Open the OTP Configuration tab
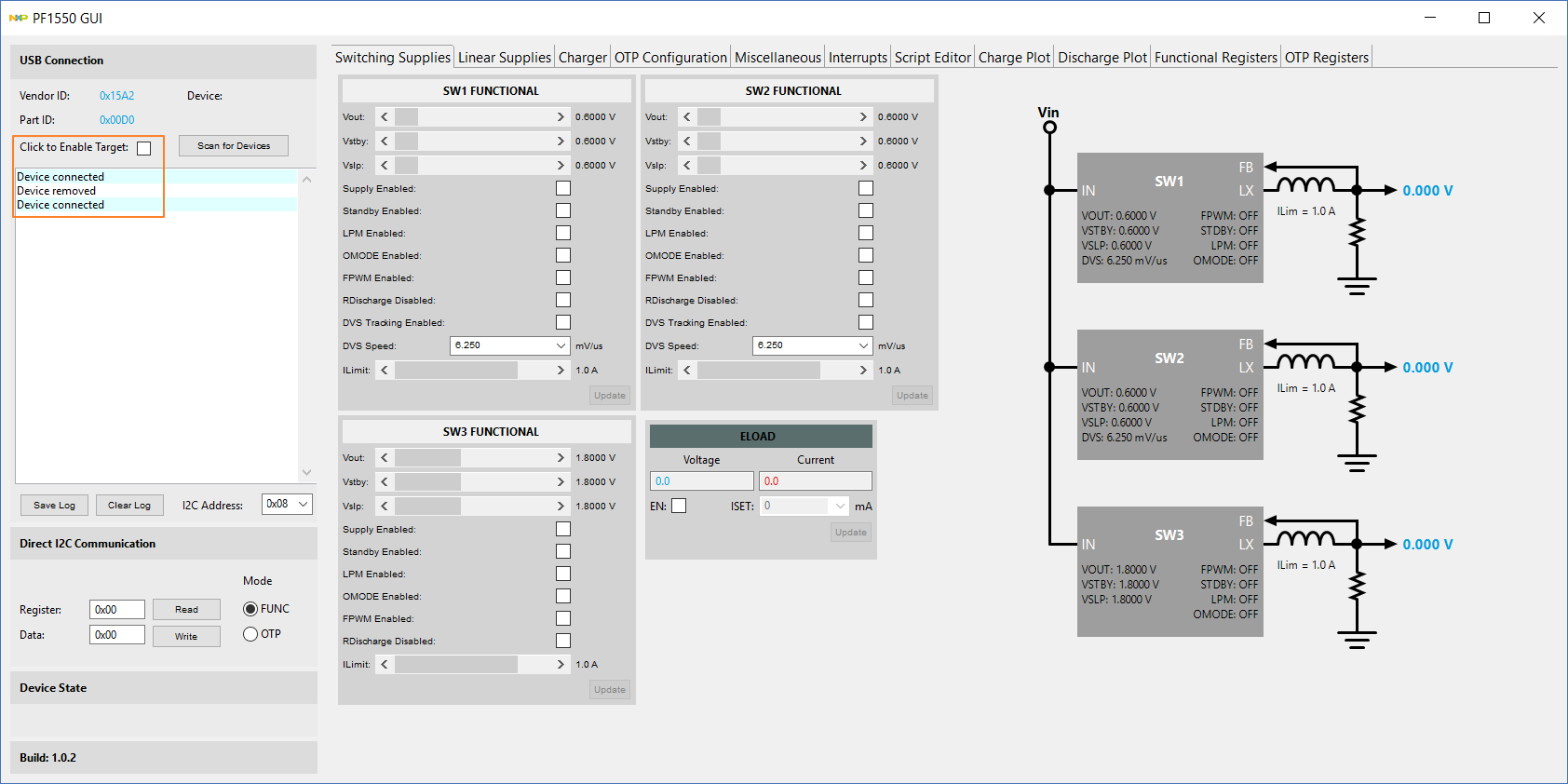The width and height of the screenshot is (1568, 784). click(669, 58)
